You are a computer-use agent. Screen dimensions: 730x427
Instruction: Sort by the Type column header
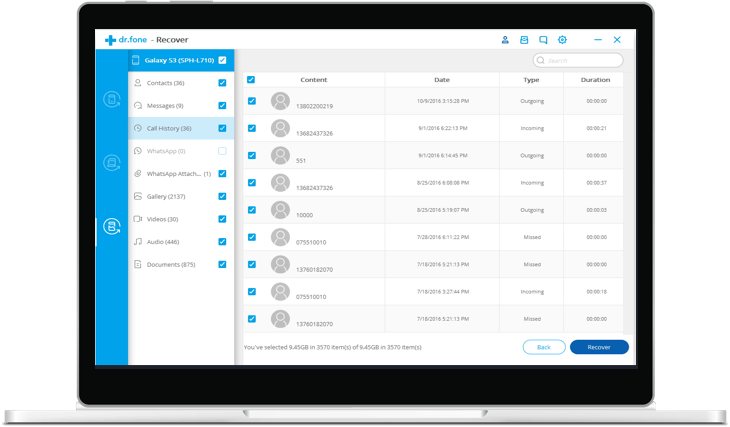pyautogui.click(x=531, y=80)
